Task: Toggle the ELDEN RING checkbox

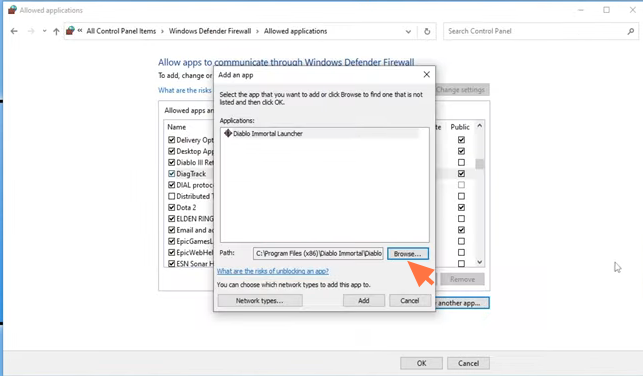Action: 171,219
